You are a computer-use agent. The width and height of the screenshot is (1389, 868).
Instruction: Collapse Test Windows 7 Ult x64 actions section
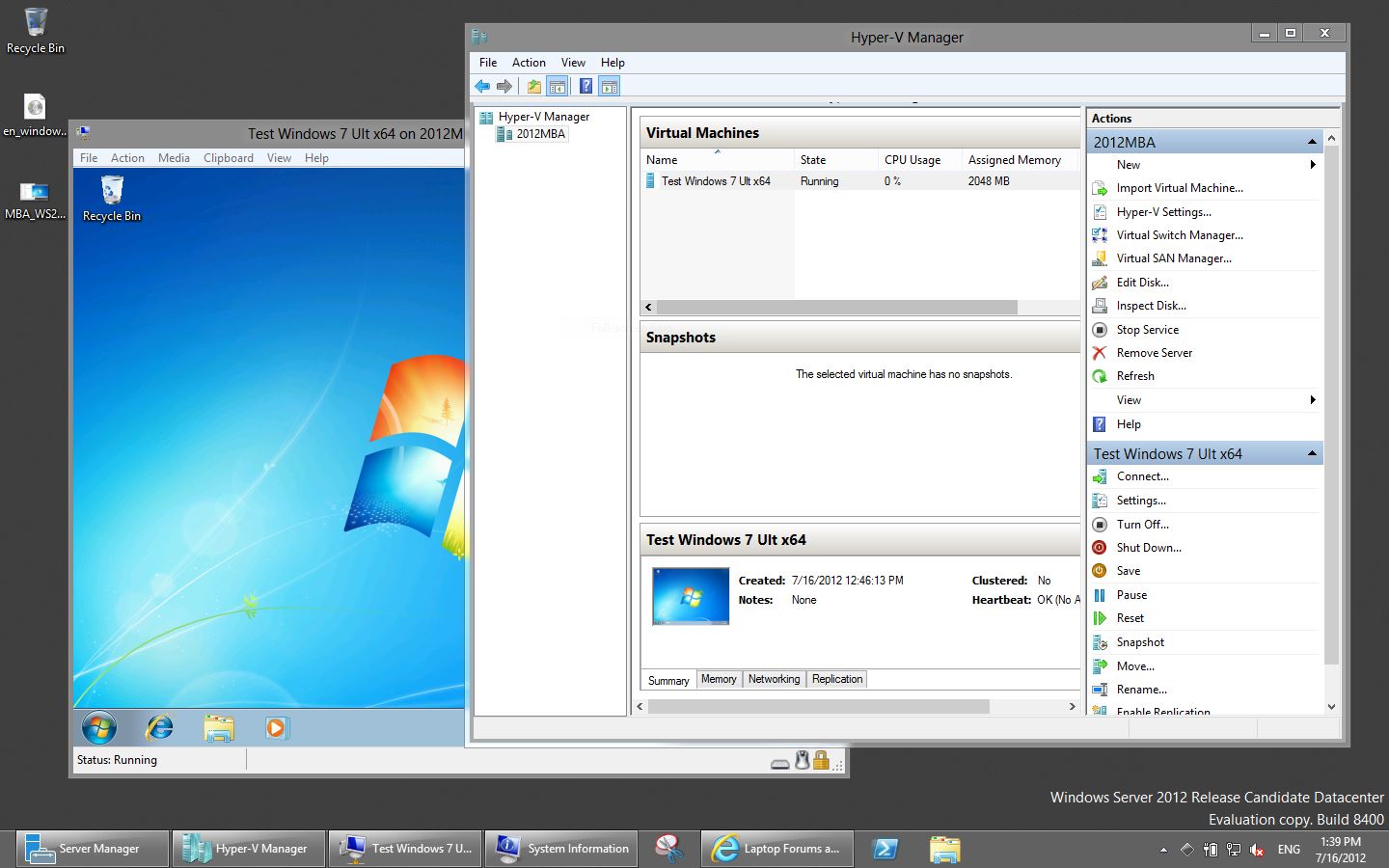[1312, 453]
